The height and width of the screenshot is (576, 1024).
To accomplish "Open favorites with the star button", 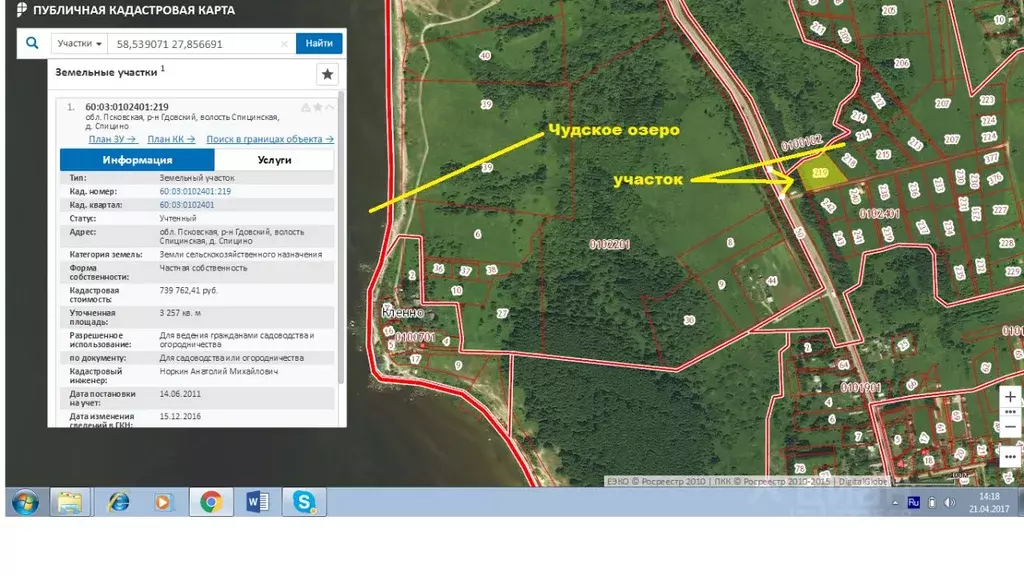I will [x=327, y=74].
